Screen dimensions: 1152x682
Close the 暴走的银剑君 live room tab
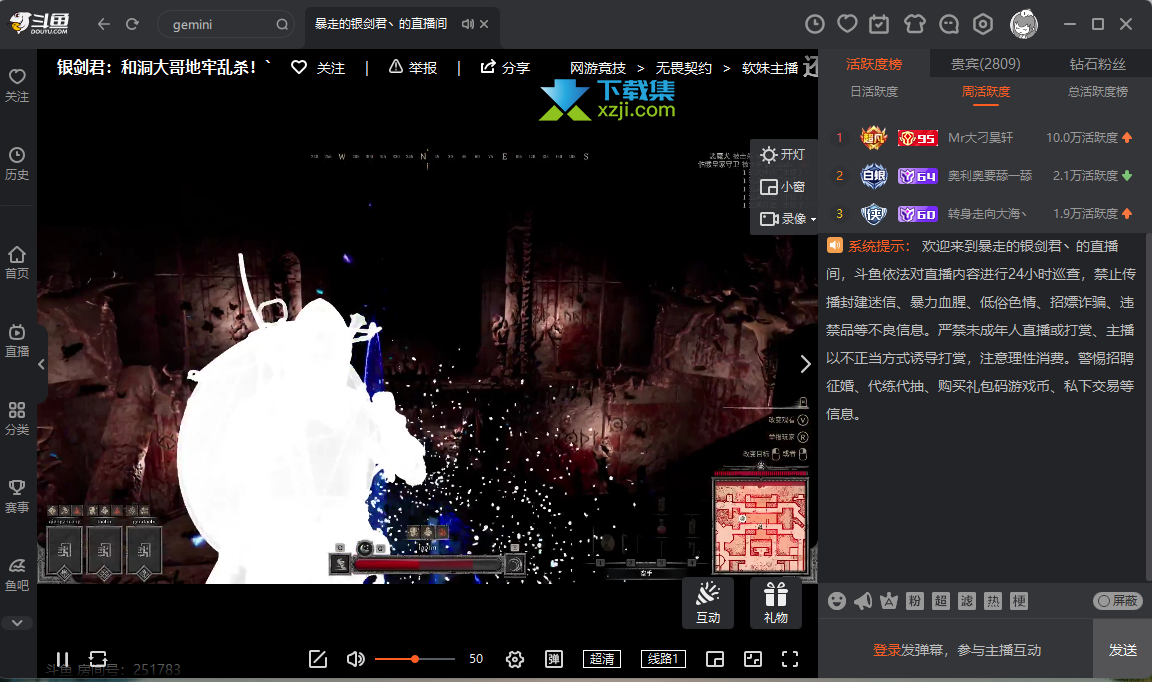(484, 24)
